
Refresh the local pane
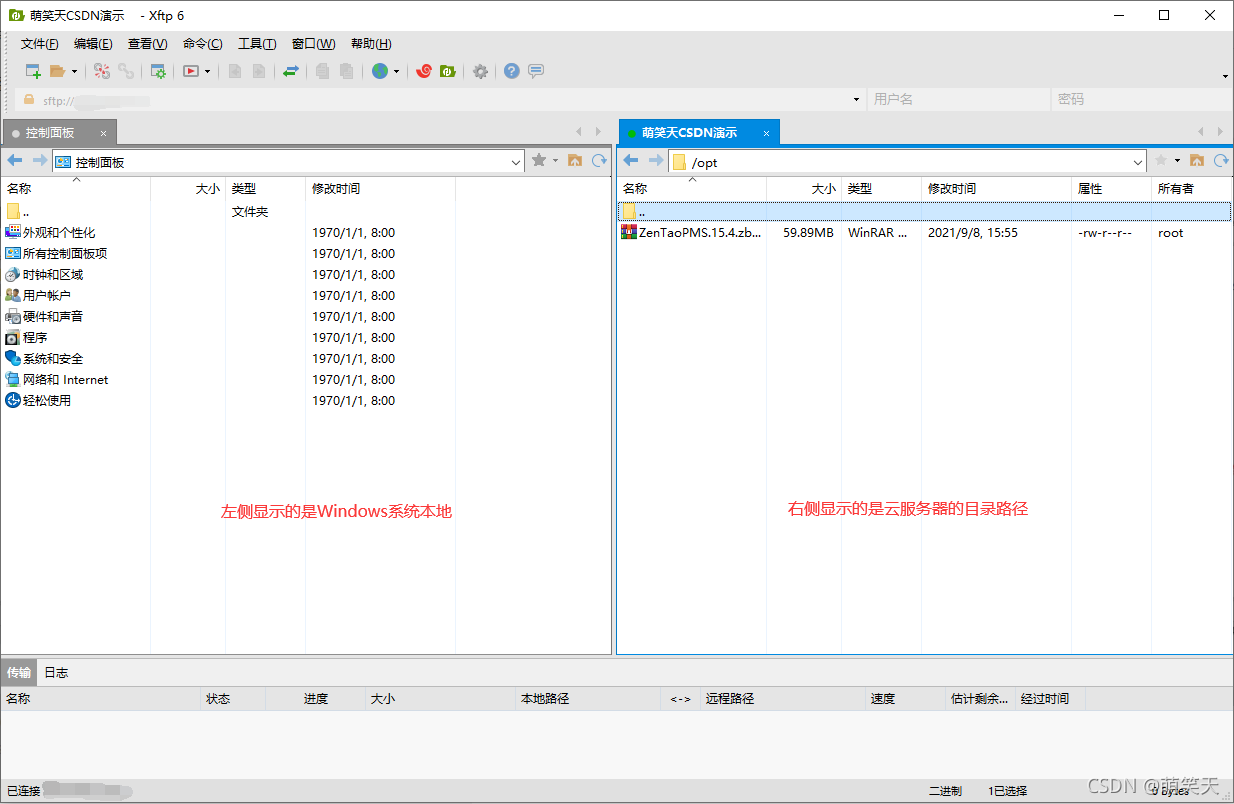[599, 161]
